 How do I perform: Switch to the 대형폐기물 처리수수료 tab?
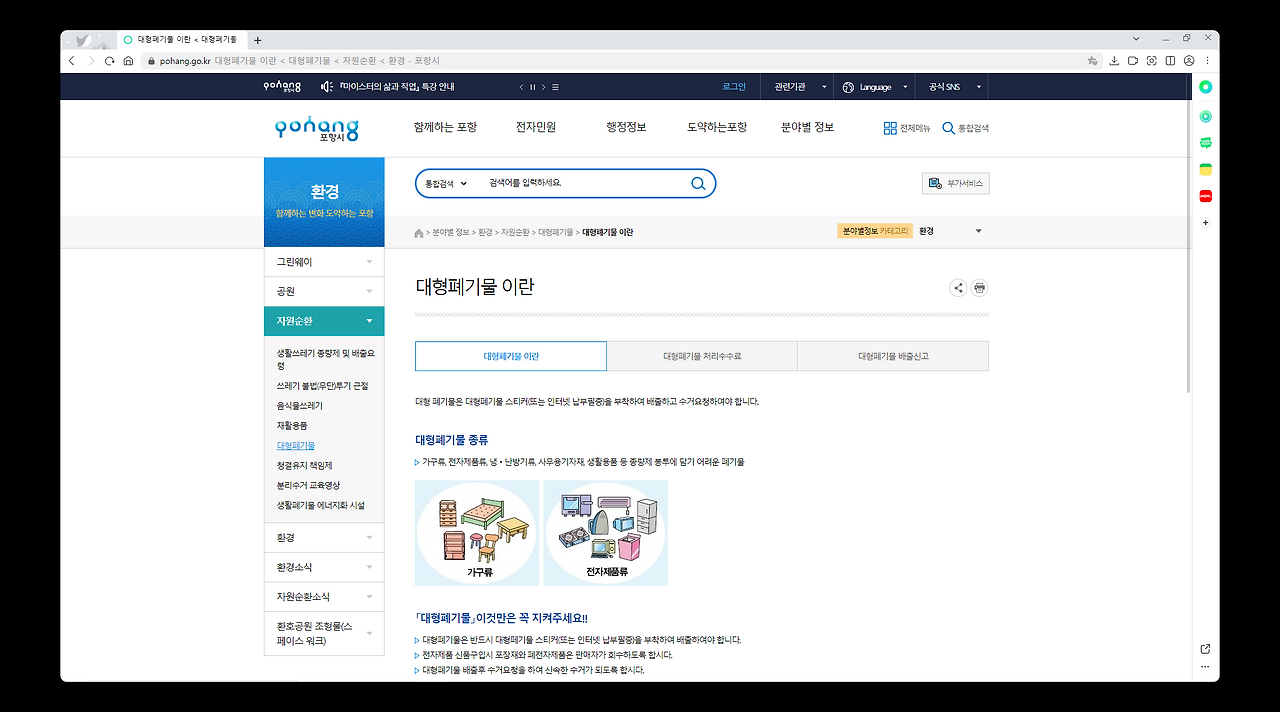[x=701, y=356]
